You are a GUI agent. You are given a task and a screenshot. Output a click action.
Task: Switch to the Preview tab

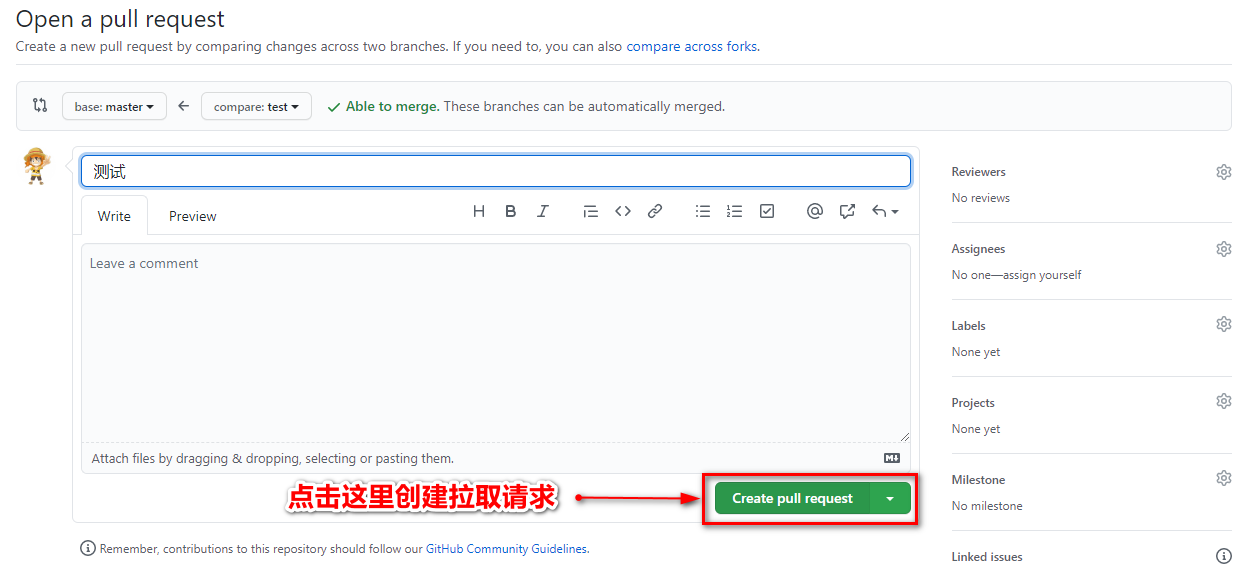pos(193,216)
